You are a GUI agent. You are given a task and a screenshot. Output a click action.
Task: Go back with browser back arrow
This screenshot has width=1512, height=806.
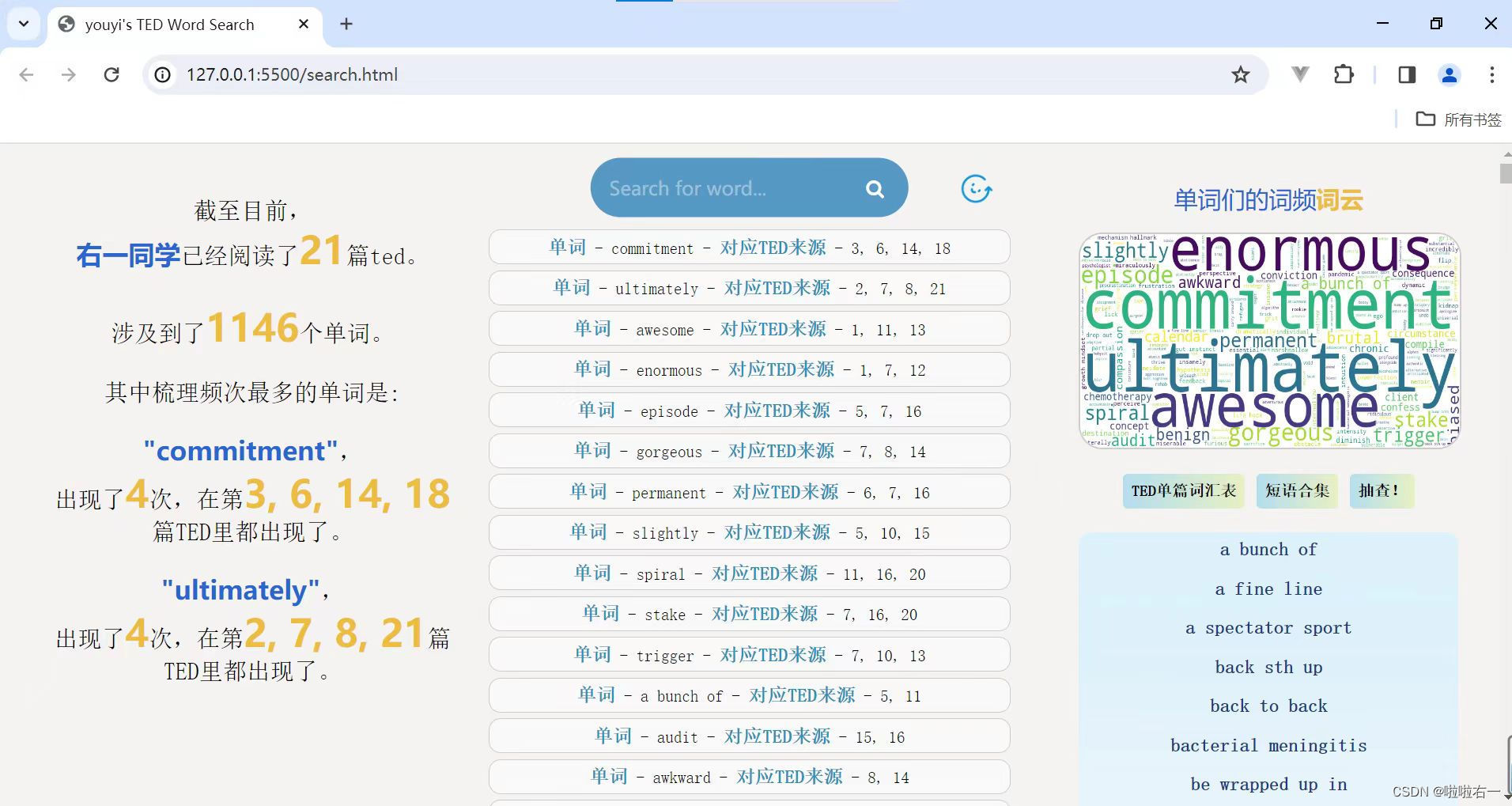point(26,74)
